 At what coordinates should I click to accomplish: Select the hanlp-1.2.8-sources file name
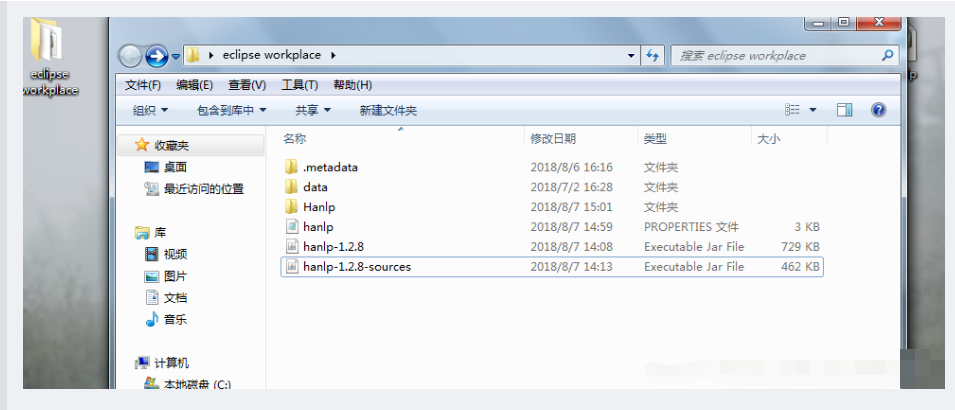tap(357, 266)
